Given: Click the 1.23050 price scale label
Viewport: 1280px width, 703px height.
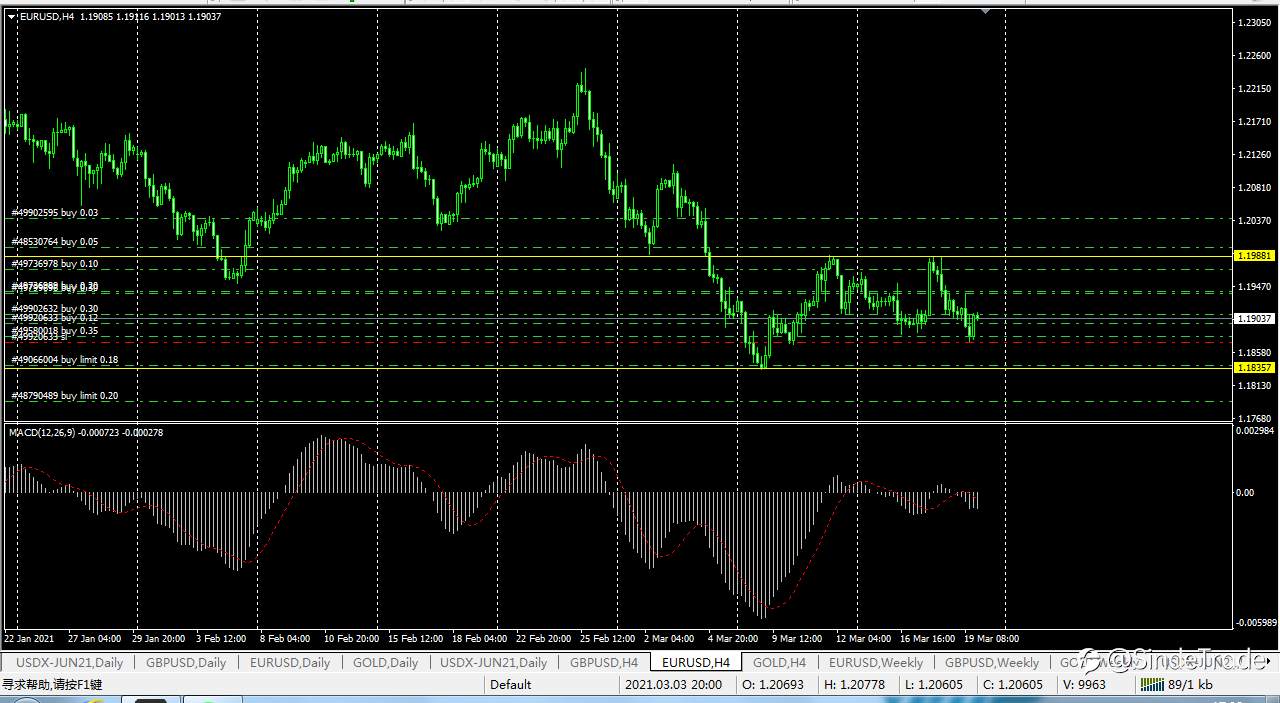Looking at the screenshot, I should click(x=1255, y=22).
